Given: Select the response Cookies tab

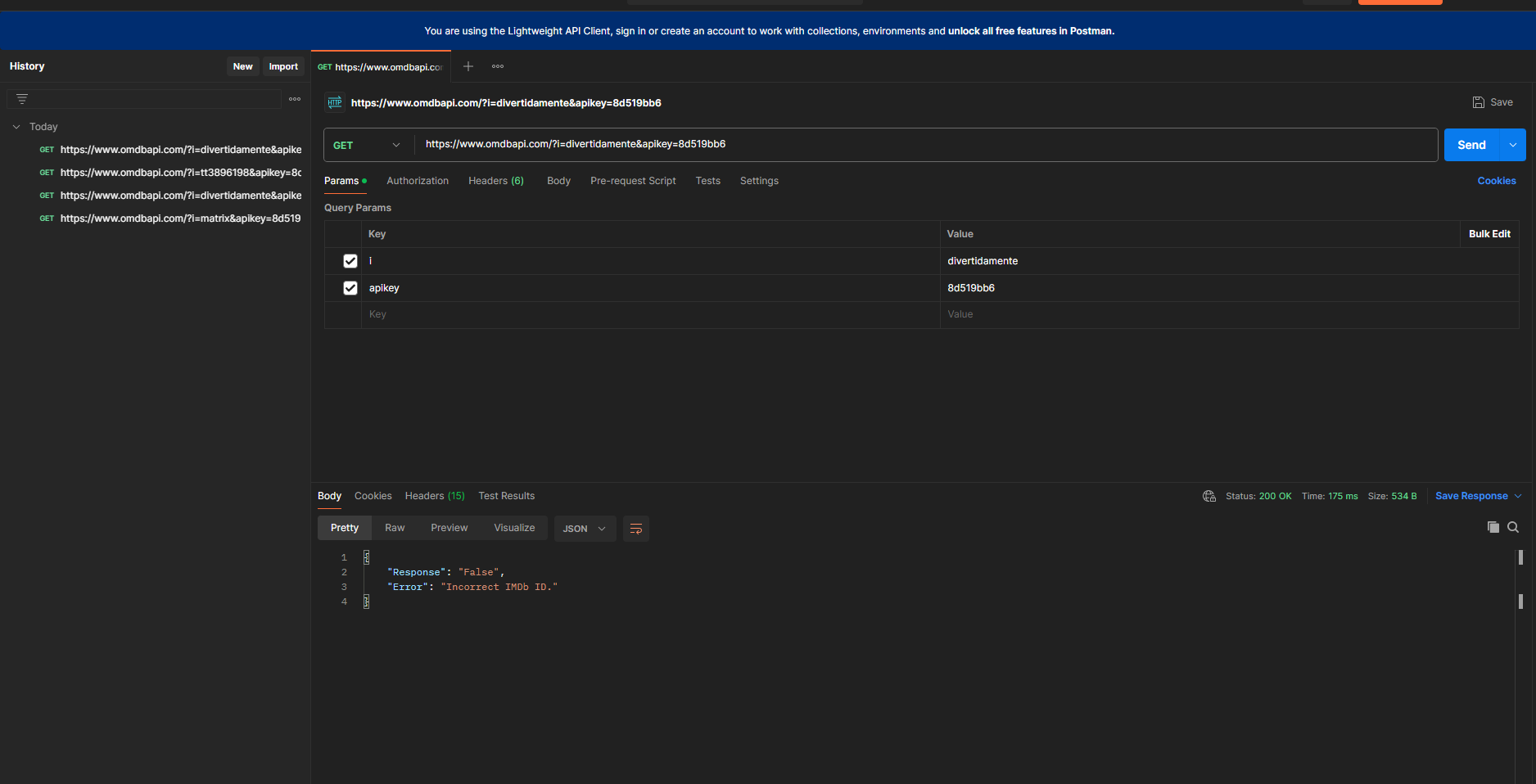Looking at the screenshot, I should 373,496.
